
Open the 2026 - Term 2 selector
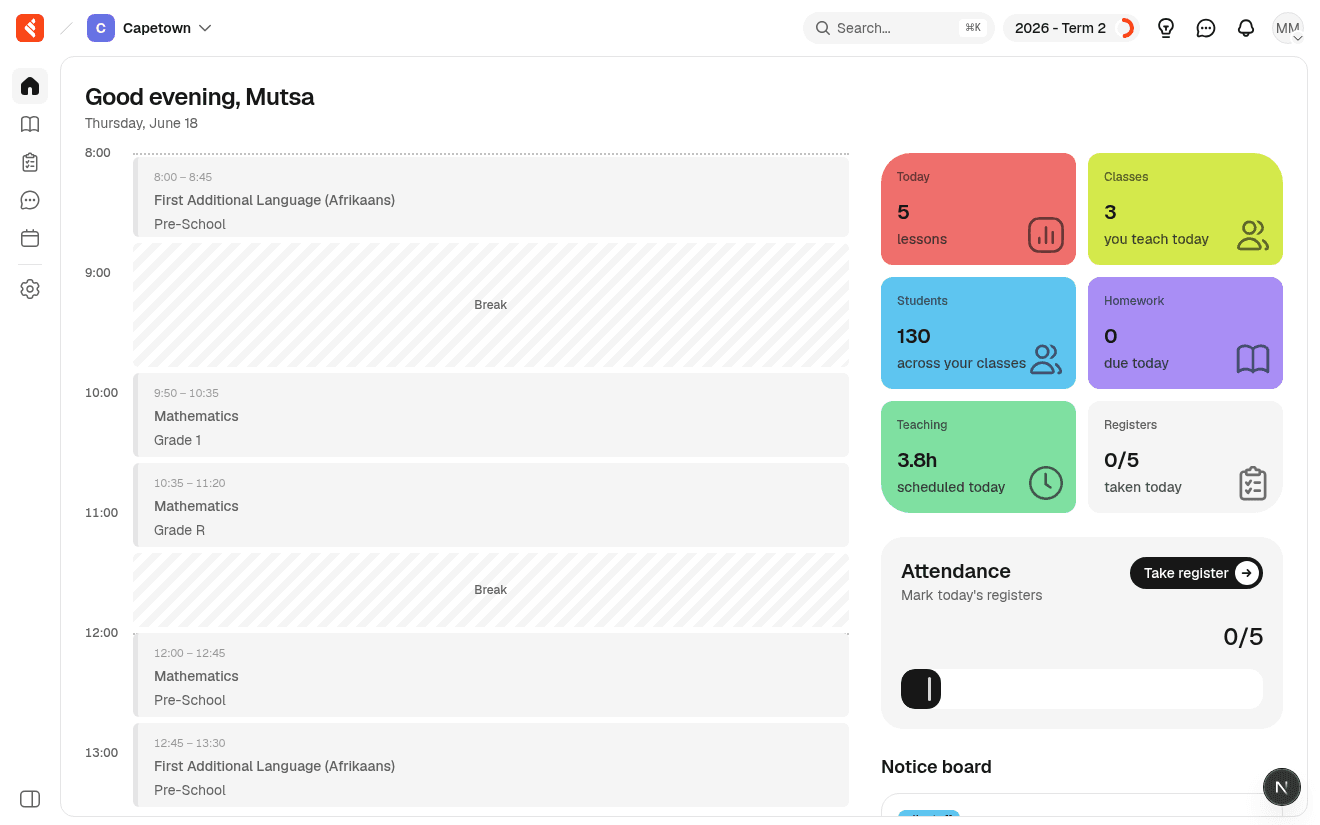[1072, 28]
